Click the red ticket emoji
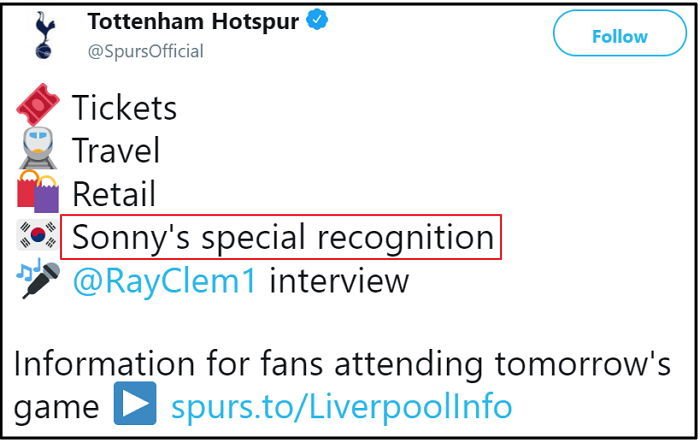This screenshot has height=443, width=700. coord(38,104)
